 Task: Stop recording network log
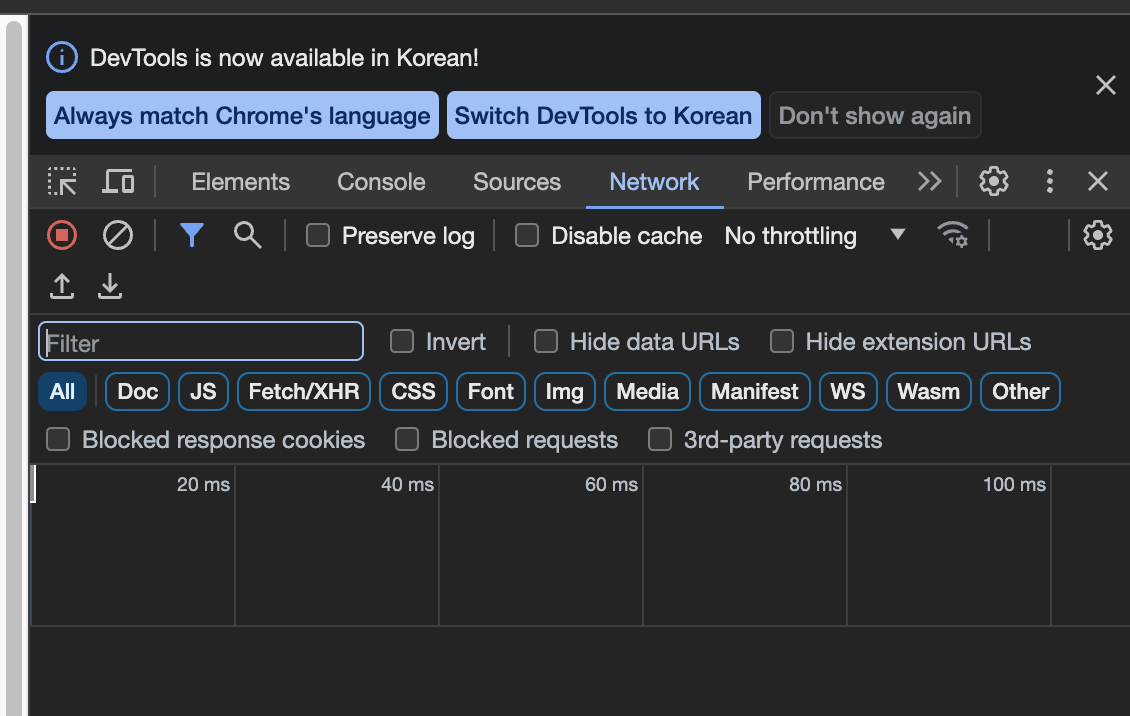[62, 236]
